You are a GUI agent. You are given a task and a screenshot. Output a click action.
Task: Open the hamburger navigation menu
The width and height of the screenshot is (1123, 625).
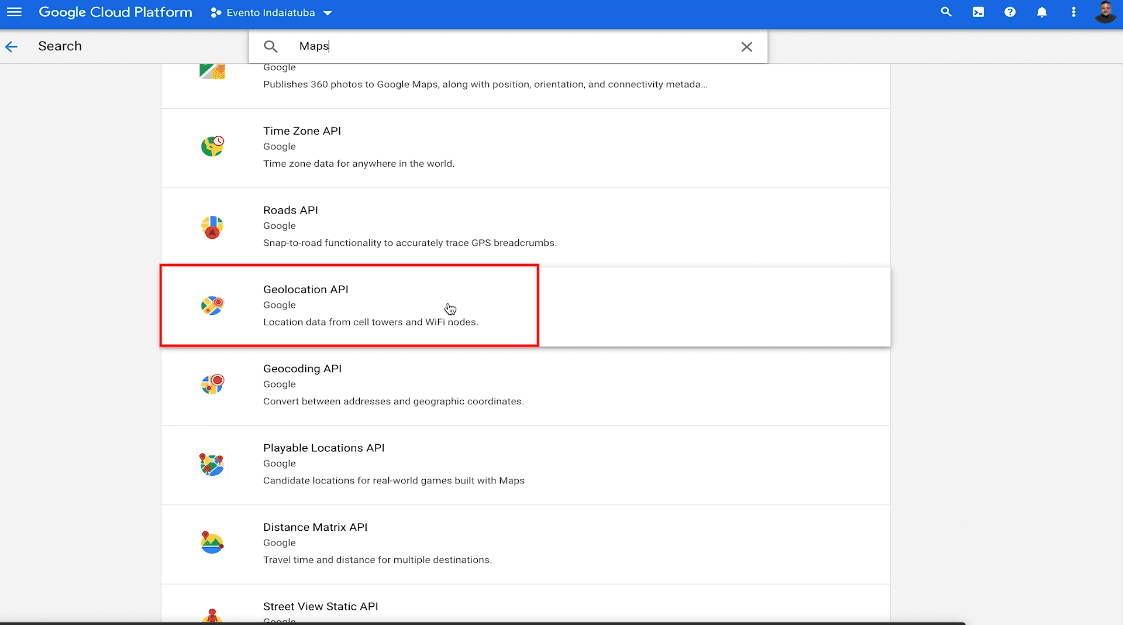[14, 12]
